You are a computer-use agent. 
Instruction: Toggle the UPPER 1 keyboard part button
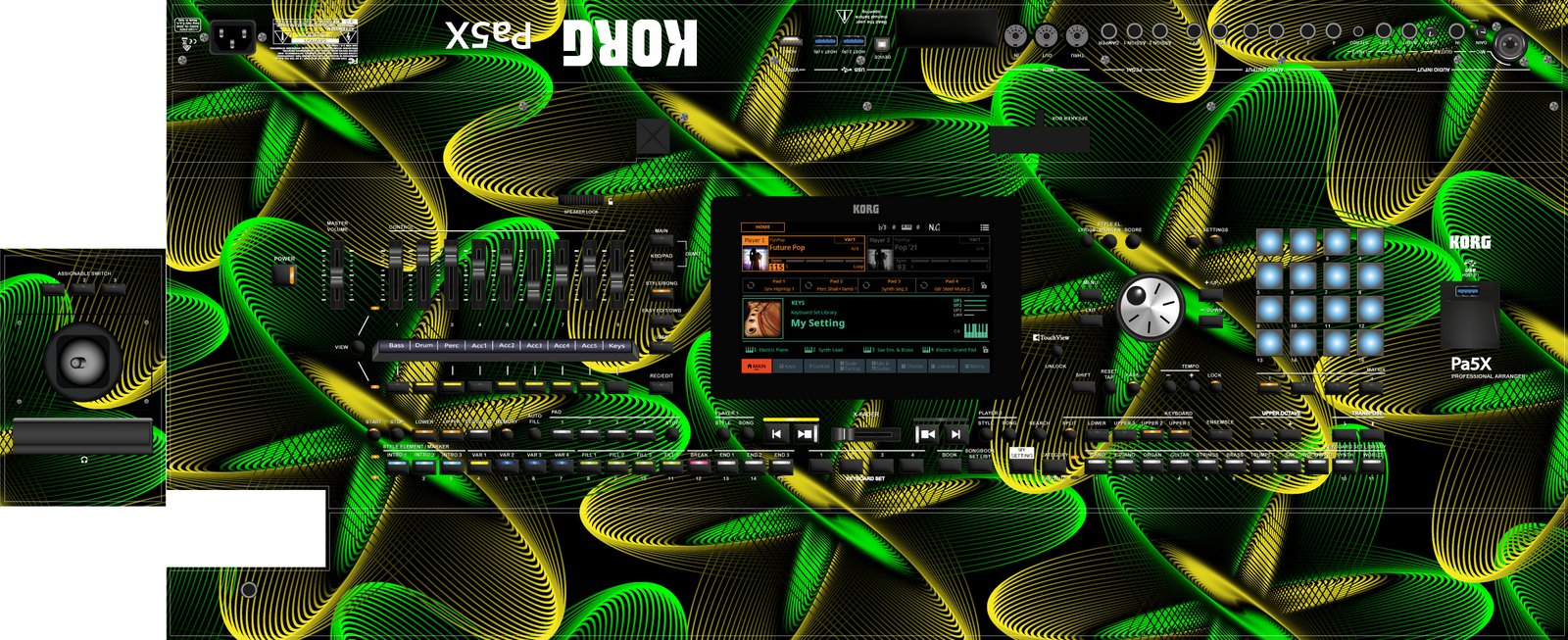(1179, 432)
